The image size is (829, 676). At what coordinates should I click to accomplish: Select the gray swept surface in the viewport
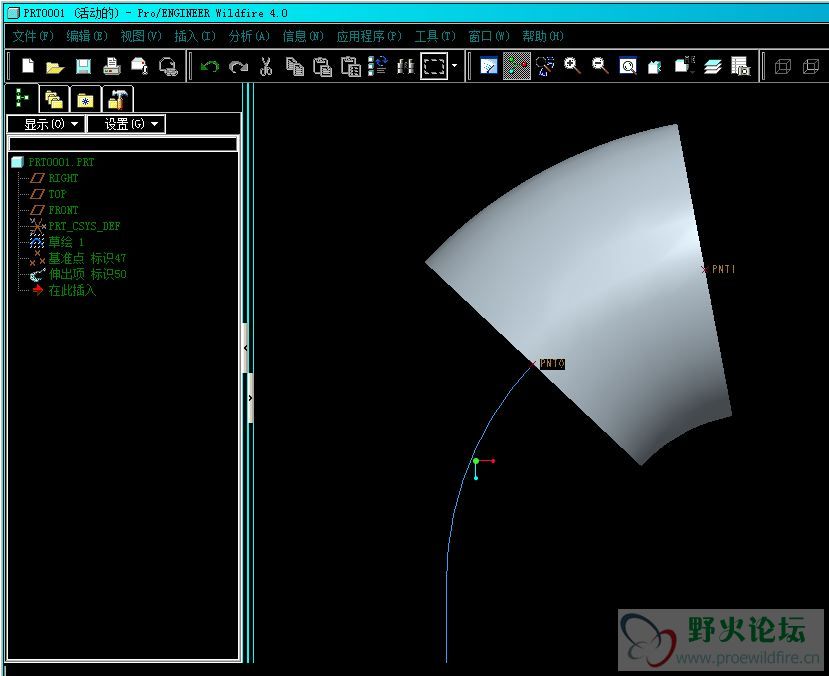click(597, 285)
